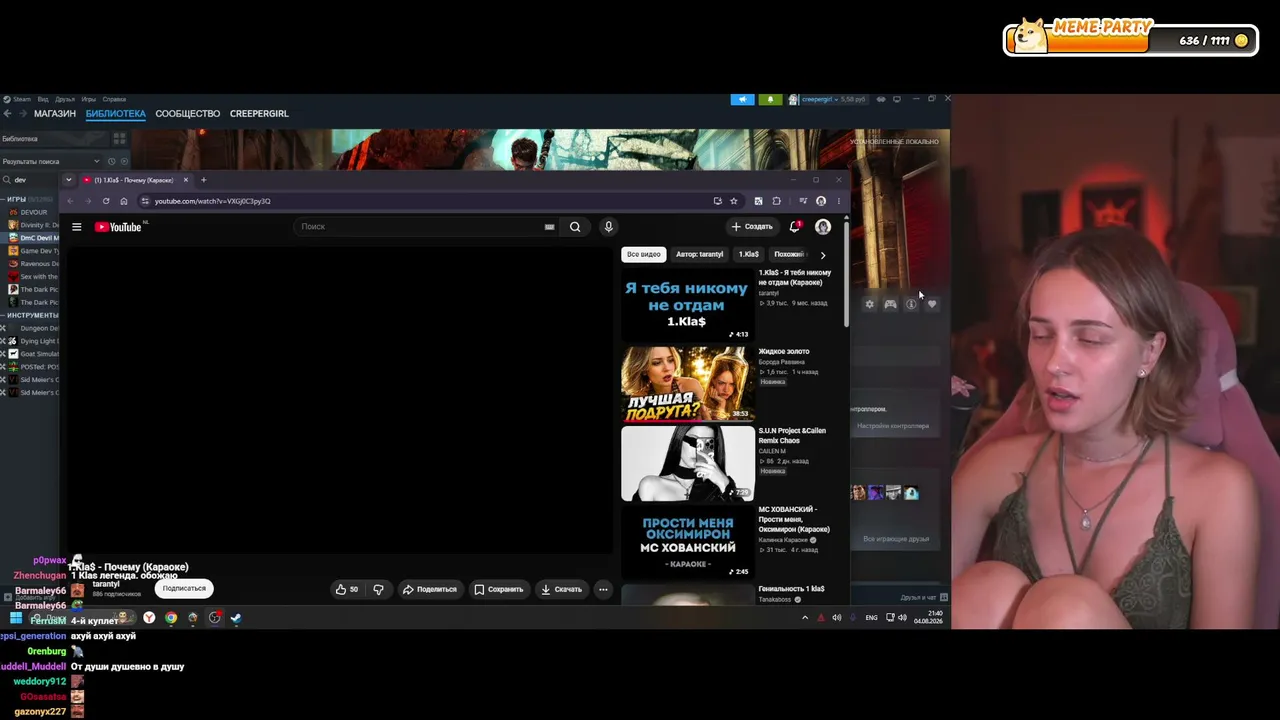The image size is (1280, 720).
Task: Click the Скачать download button
Action: click(561, 589)
